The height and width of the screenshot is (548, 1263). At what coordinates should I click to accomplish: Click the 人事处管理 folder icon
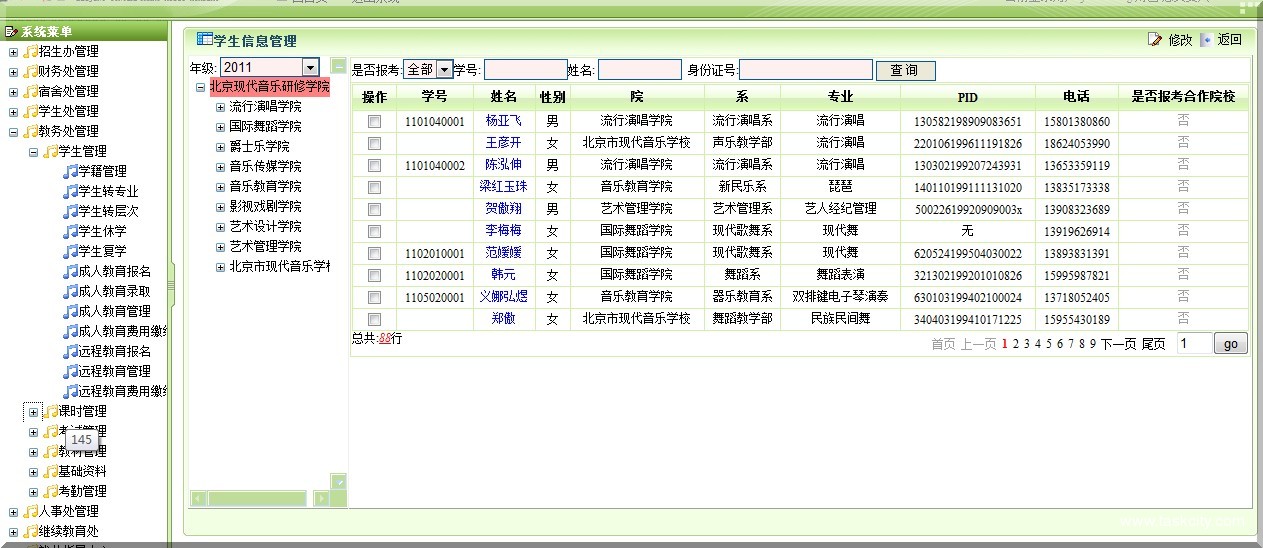[30, 511]
